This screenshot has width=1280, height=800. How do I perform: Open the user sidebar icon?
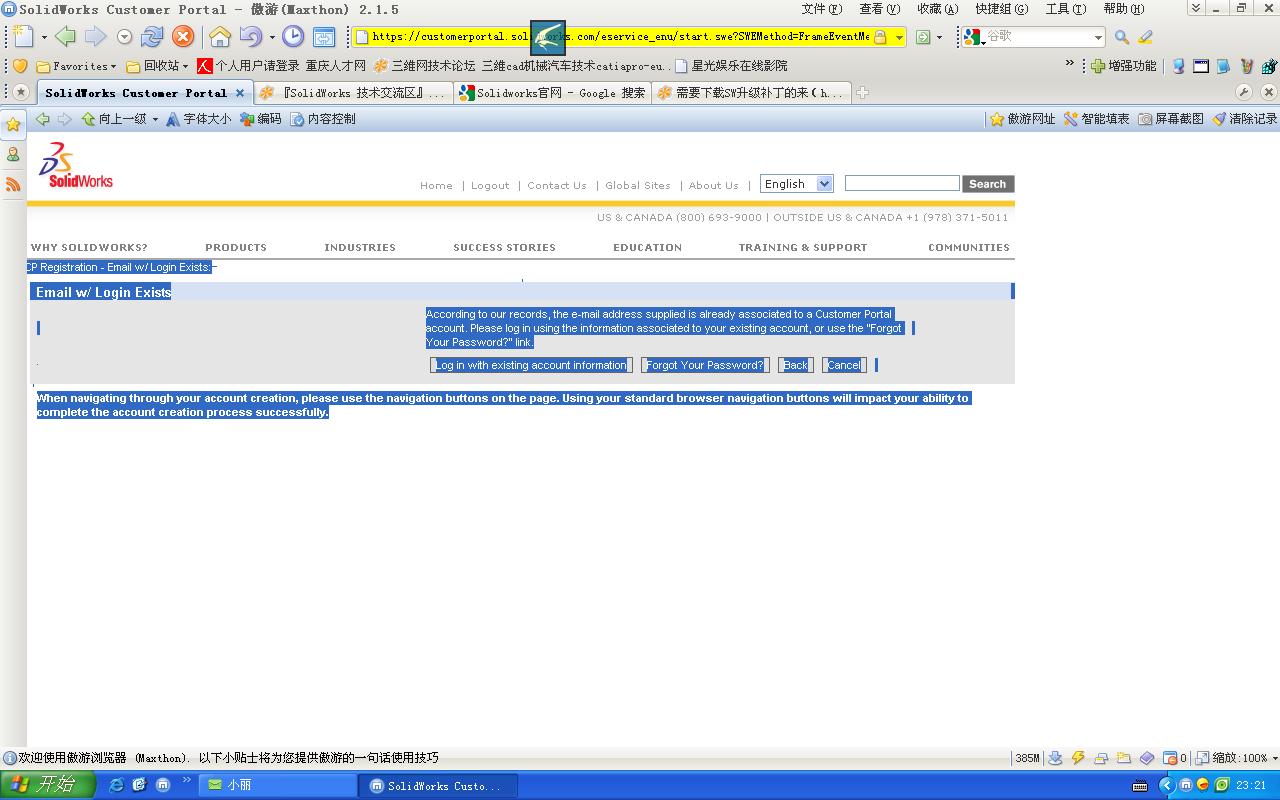click(13, 155)
